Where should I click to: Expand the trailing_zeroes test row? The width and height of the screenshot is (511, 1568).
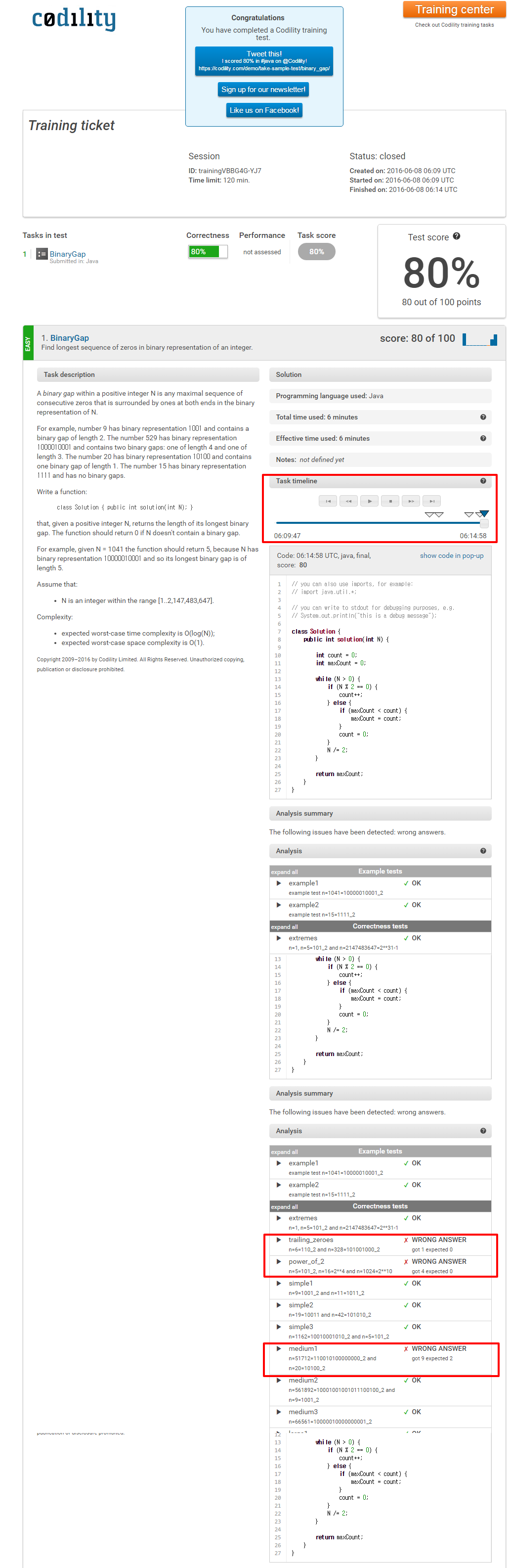point(279,1240)
